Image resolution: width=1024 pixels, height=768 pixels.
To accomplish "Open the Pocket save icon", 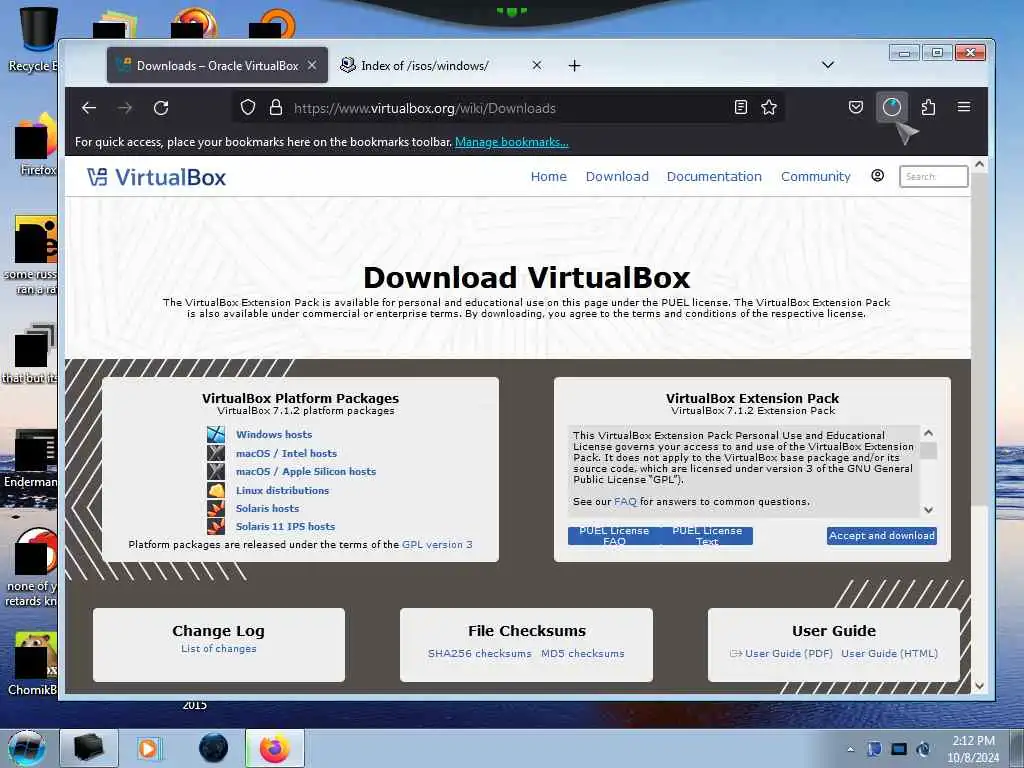I will [x=856, y=107].
